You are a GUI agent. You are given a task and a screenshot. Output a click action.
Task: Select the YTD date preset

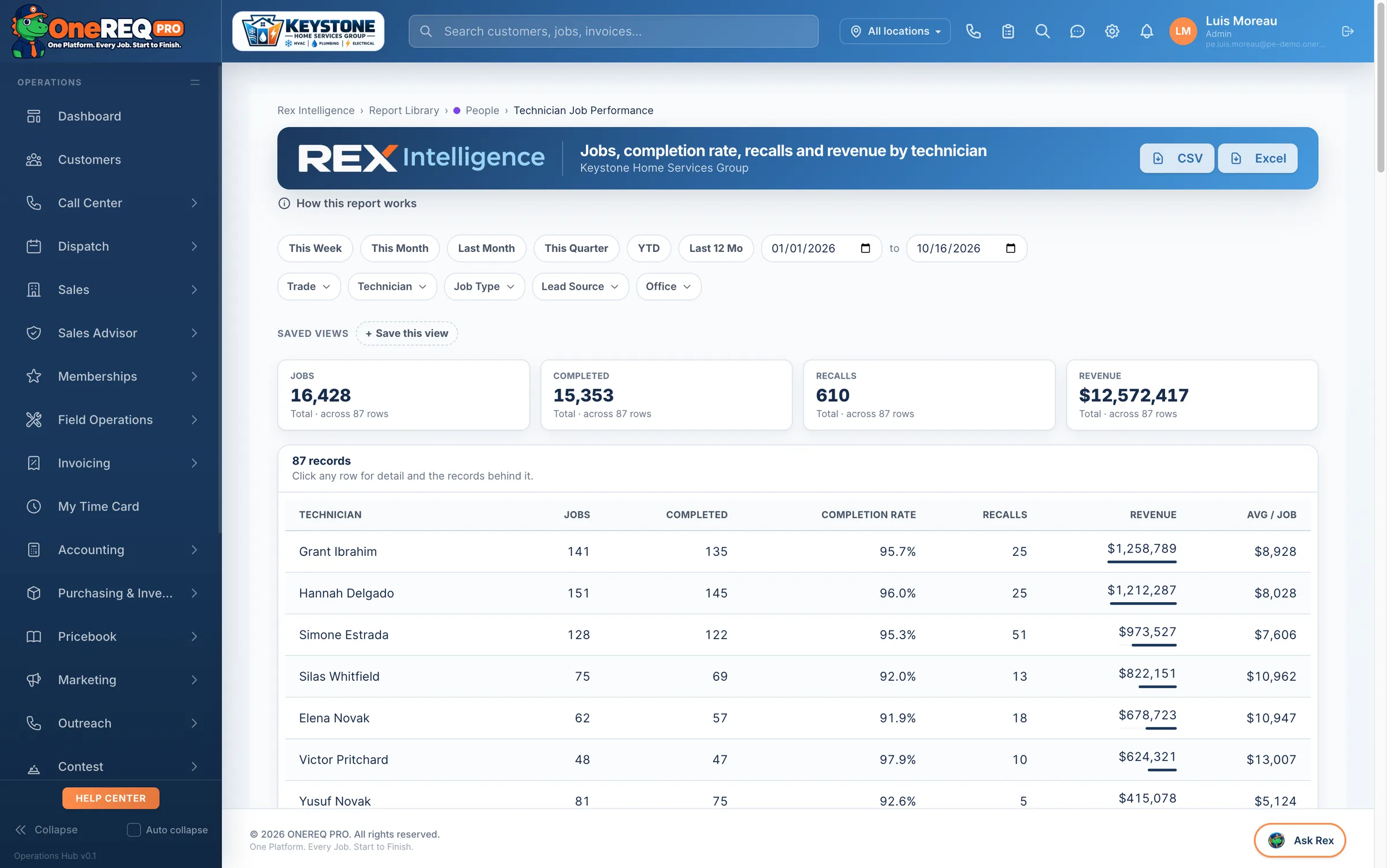tap(648, 248)
